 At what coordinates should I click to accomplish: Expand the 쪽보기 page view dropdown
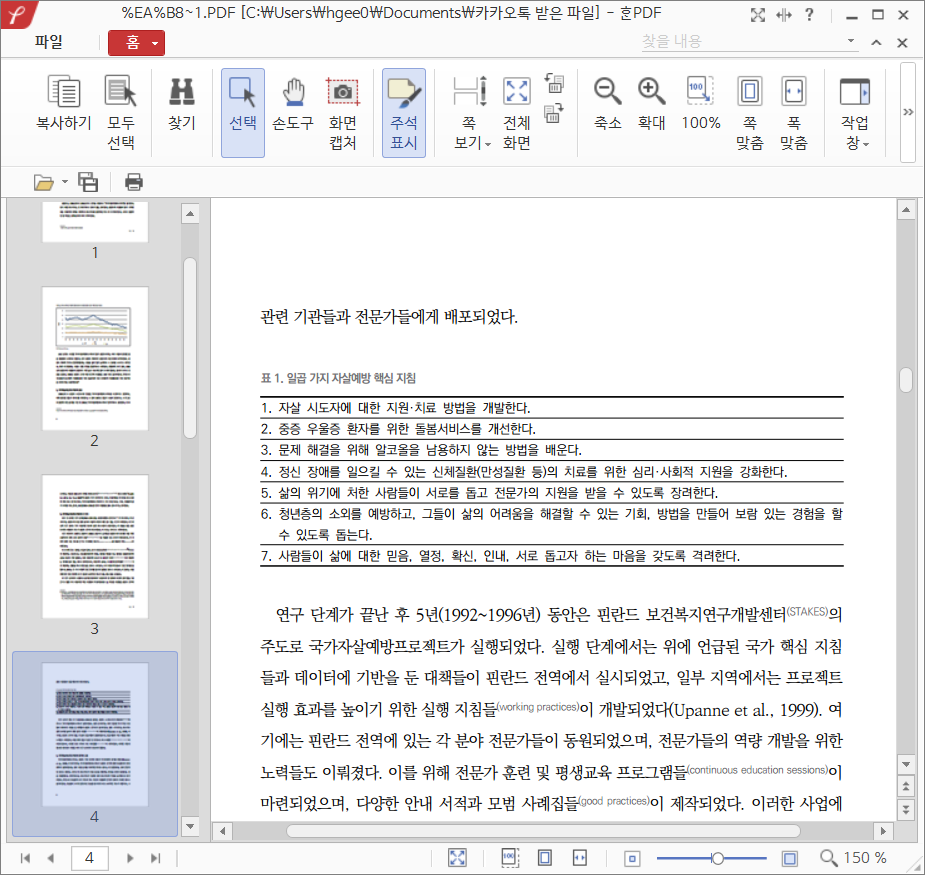(x=471, y=132)
